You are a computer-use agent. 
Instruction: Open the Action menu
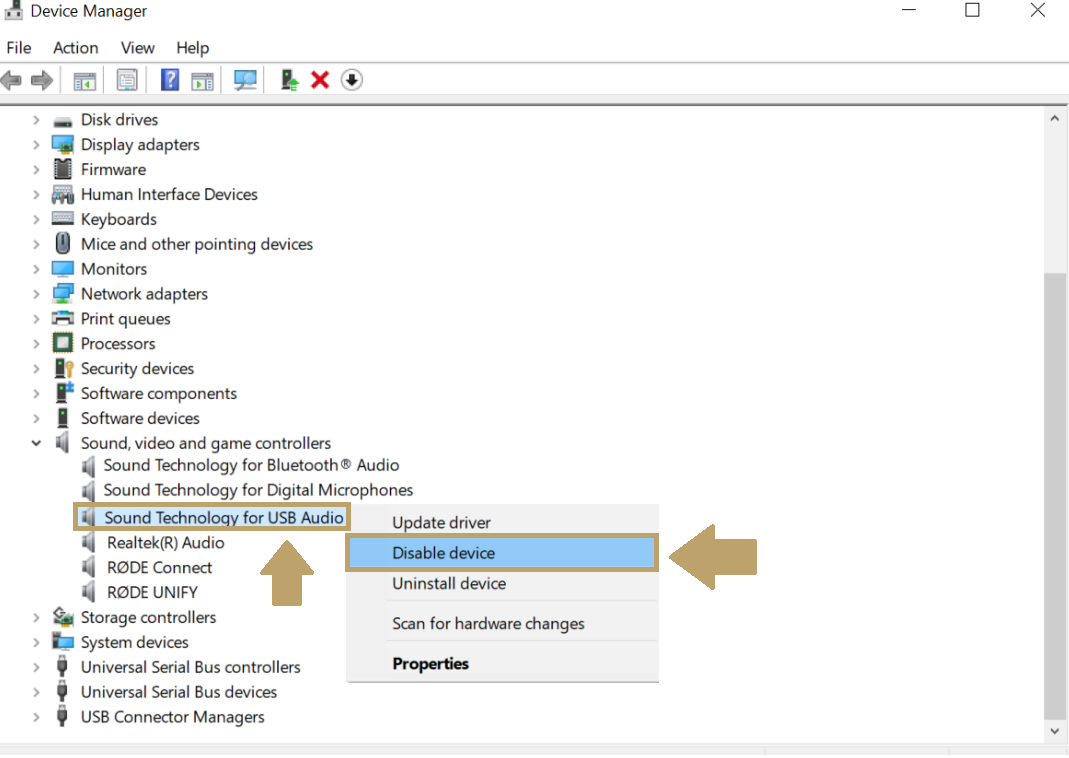pyautogui.click(x=75, y=48)
